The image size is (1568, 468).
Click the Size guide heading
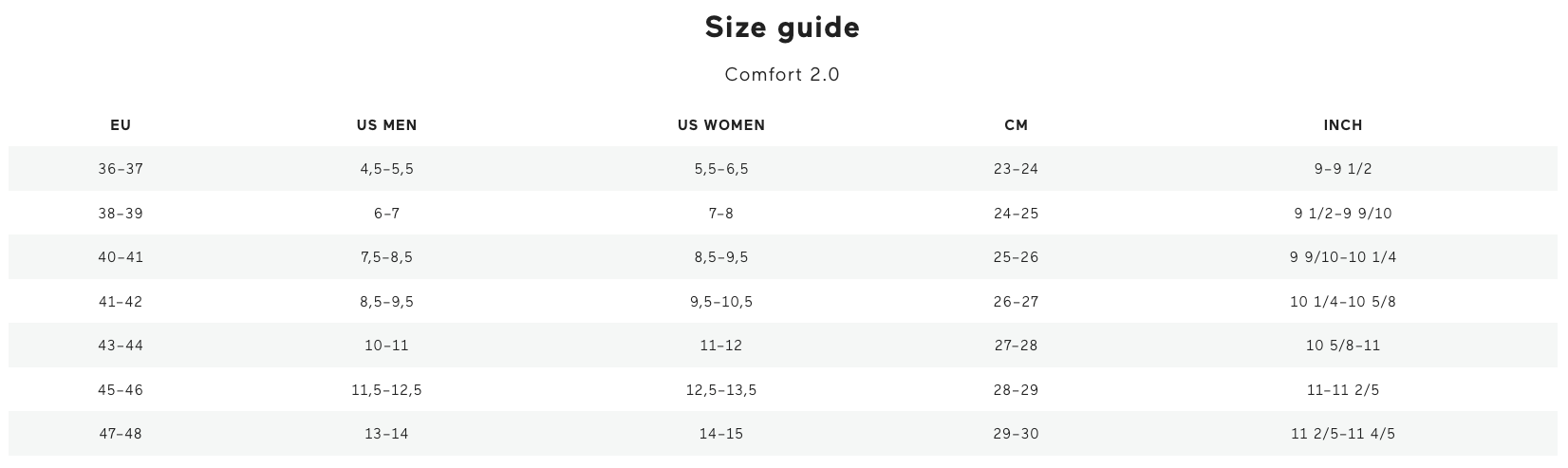point(782,28)
